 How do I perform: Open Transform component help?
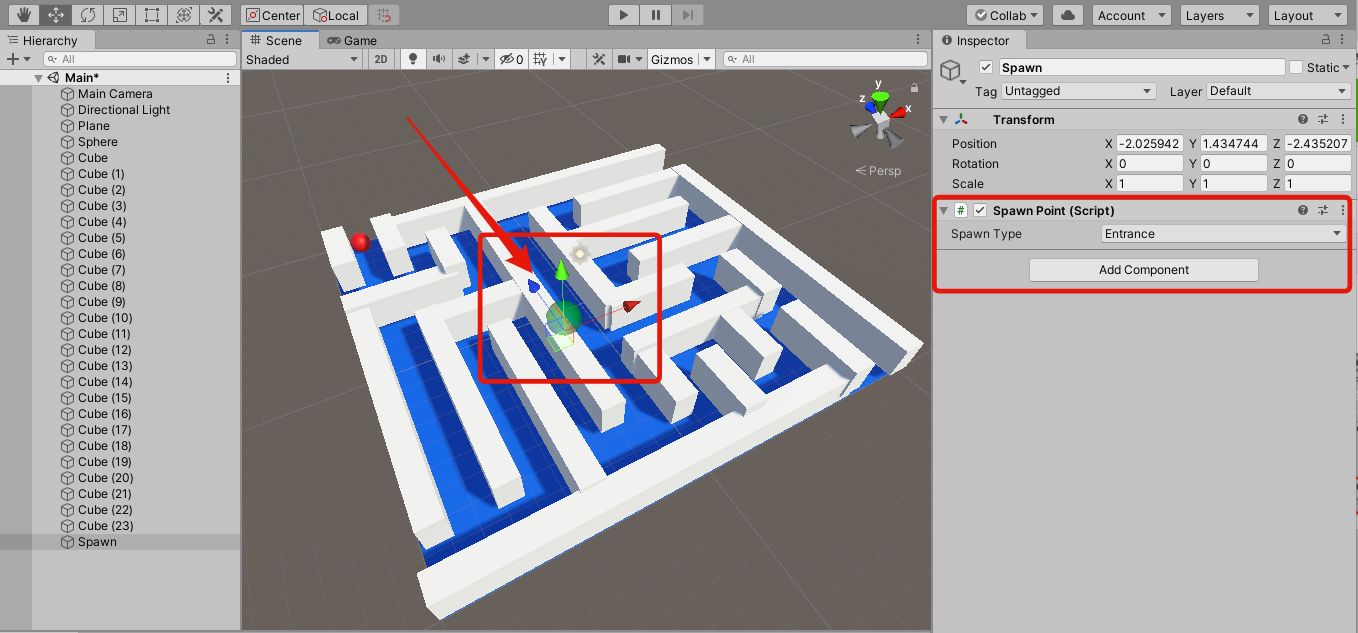[x=1303, y=119]
